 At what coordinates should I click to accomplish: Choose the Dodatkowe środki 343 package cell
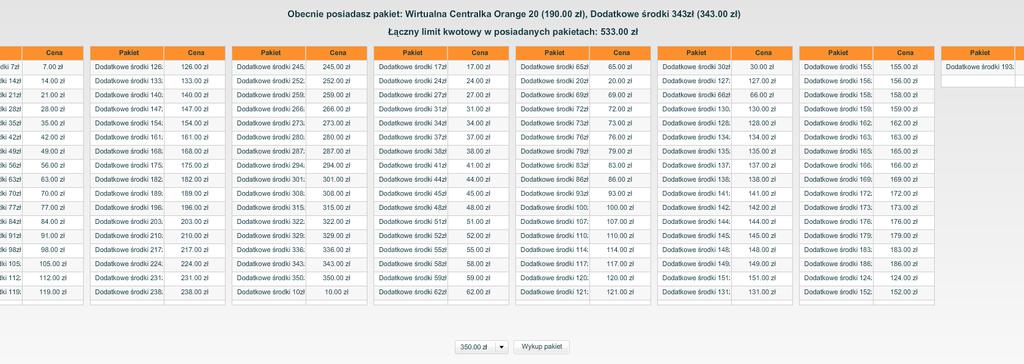point(269,264)
